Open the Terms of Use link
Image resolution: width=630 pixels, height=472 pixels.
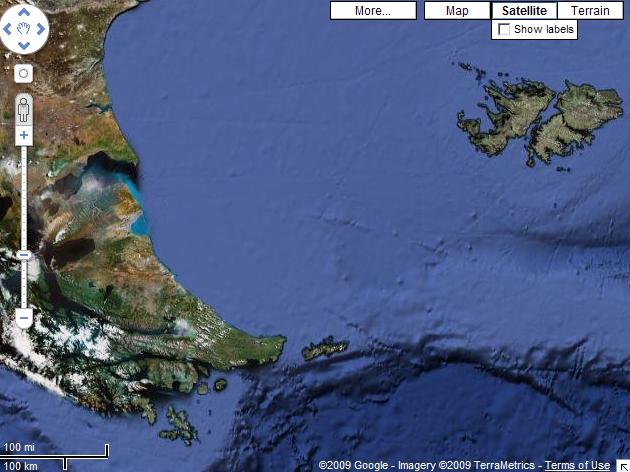coord(577,465)
